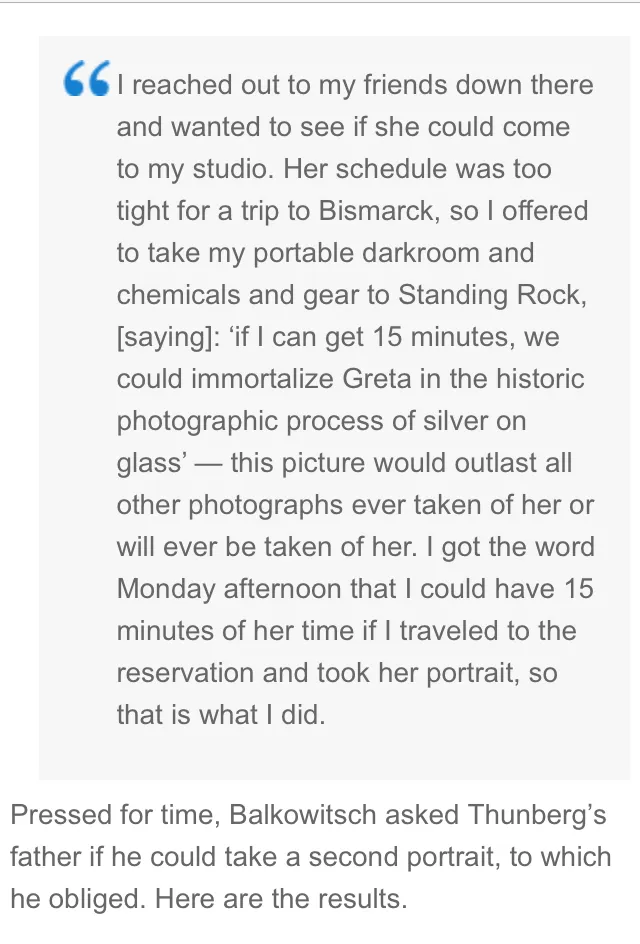Click the name 'Greta' in the quote
The width and height of the screenshot is (640, 944).
pyautogui.click(x=378, y=379)
